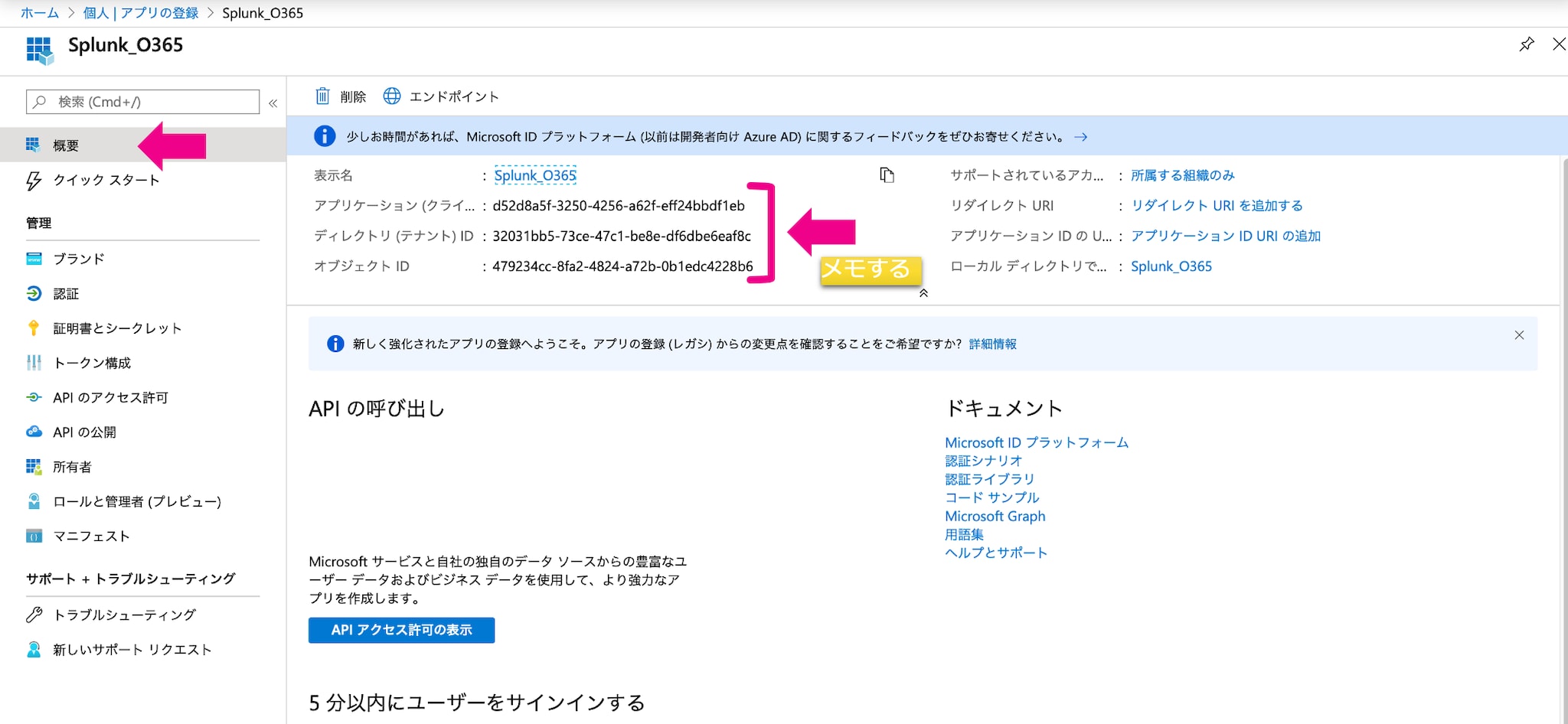Image resolution: width=1568 pixels, height=724 pixels.
Task: Pin the Splunk_O365 blade
Action: (1527, 44)
